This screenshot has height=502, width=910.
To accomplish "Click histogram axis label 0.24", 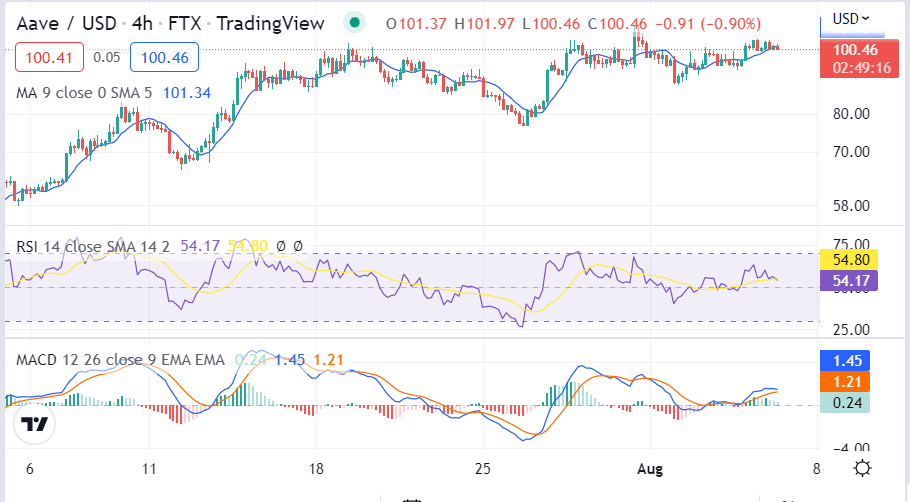I will click(x=845, y=403).
